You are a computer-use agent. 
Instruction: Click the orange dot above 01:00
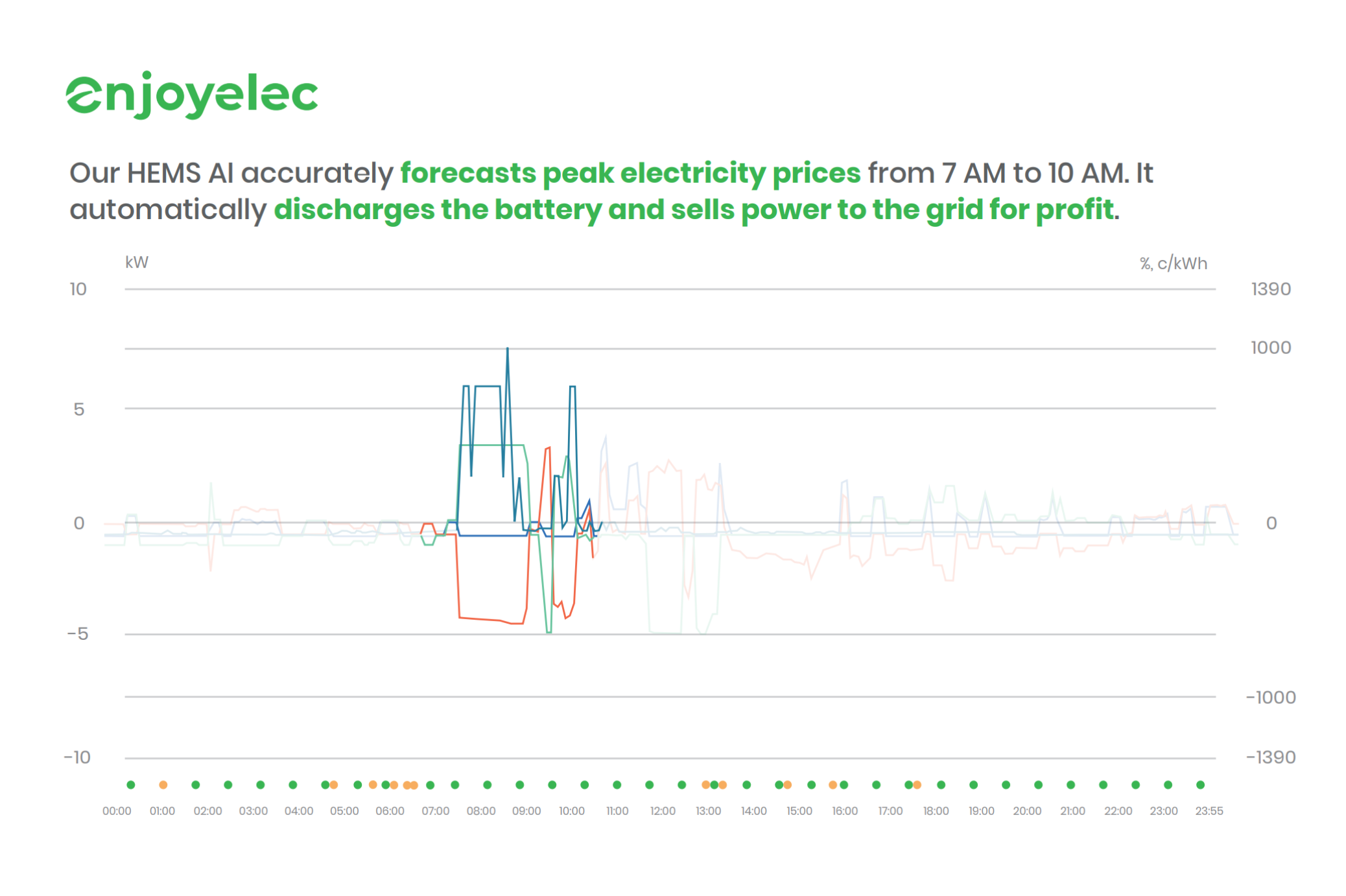[x=163, y=784]
